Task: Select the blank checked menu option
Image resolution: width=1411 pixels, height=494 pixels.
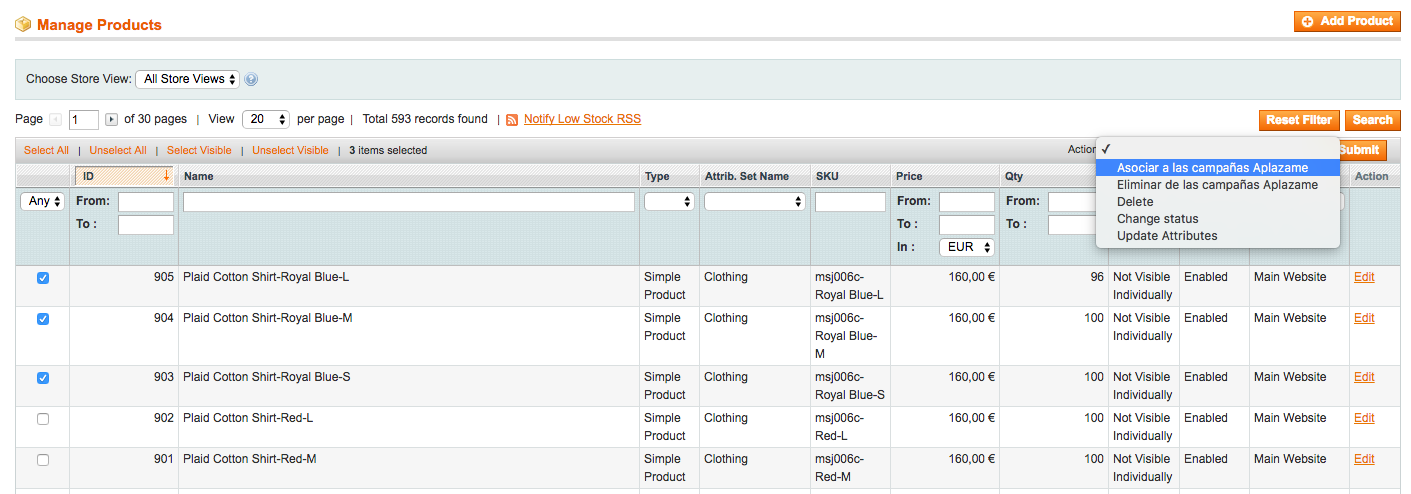Action: [1217, 149]
